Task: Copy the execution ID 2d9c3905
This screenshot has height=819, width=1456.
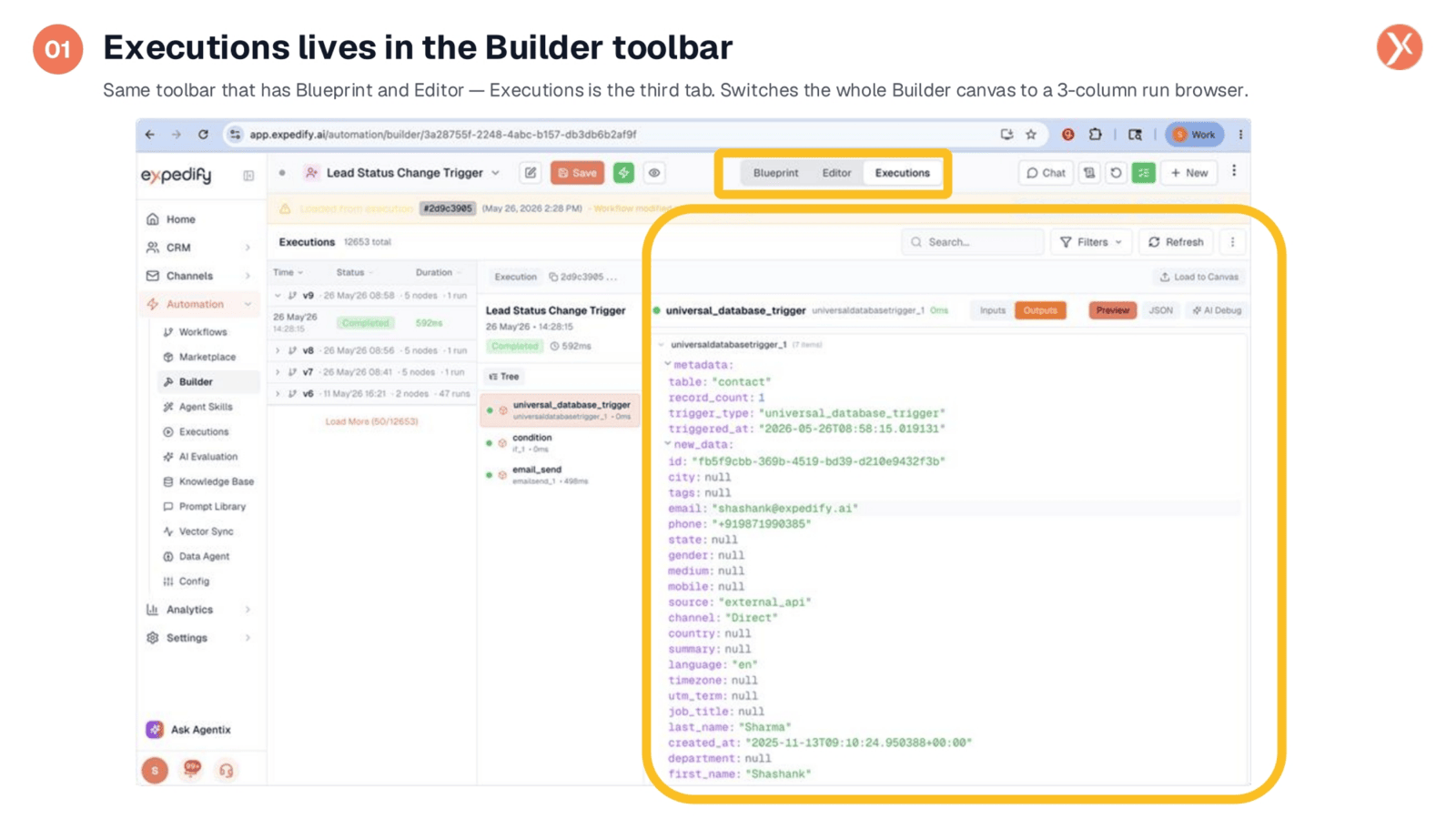Action: (x=553, y=277)
